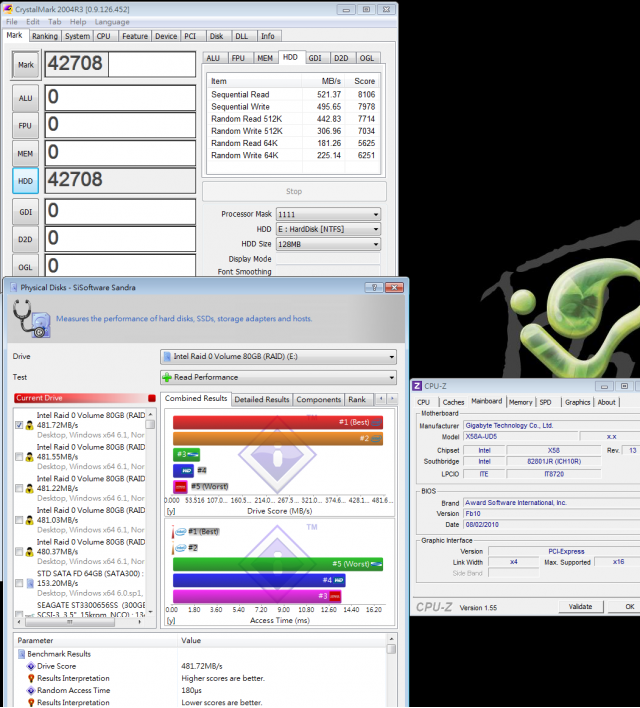Click the Benchmark Results icon in parameter list
Viewport: 640px width, 708px height.
[21, 654]
